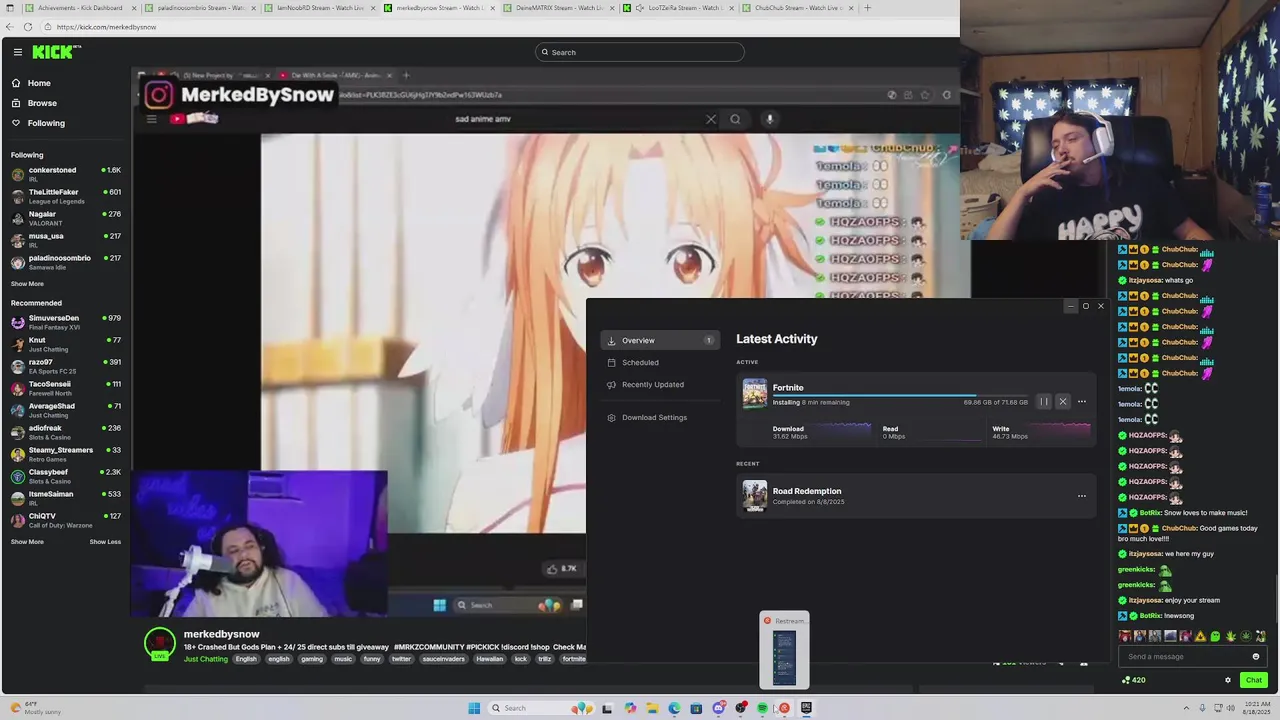Open adiofreak recommended channel
Viewport: 1280px width, 720px height.
(x=65, y=432)
